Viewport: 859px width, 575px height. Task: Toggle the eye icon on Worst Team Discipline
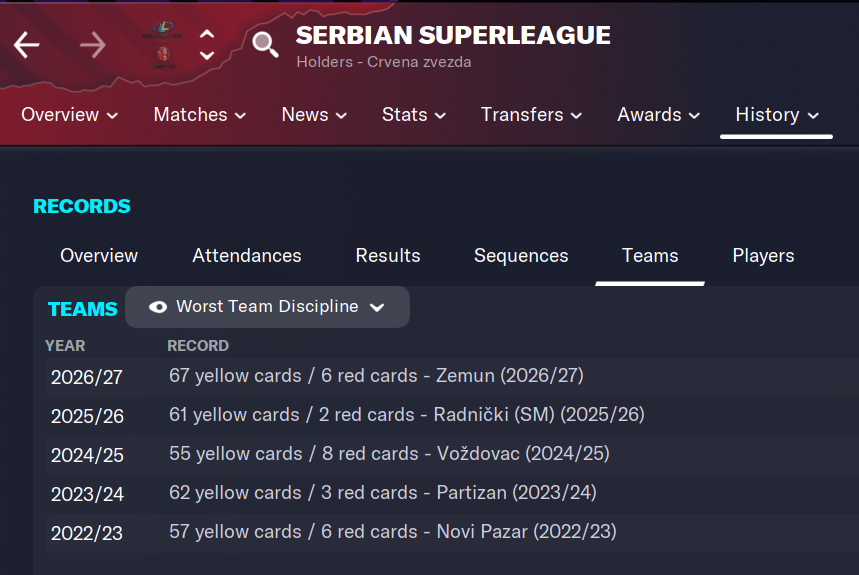(158, 307)
